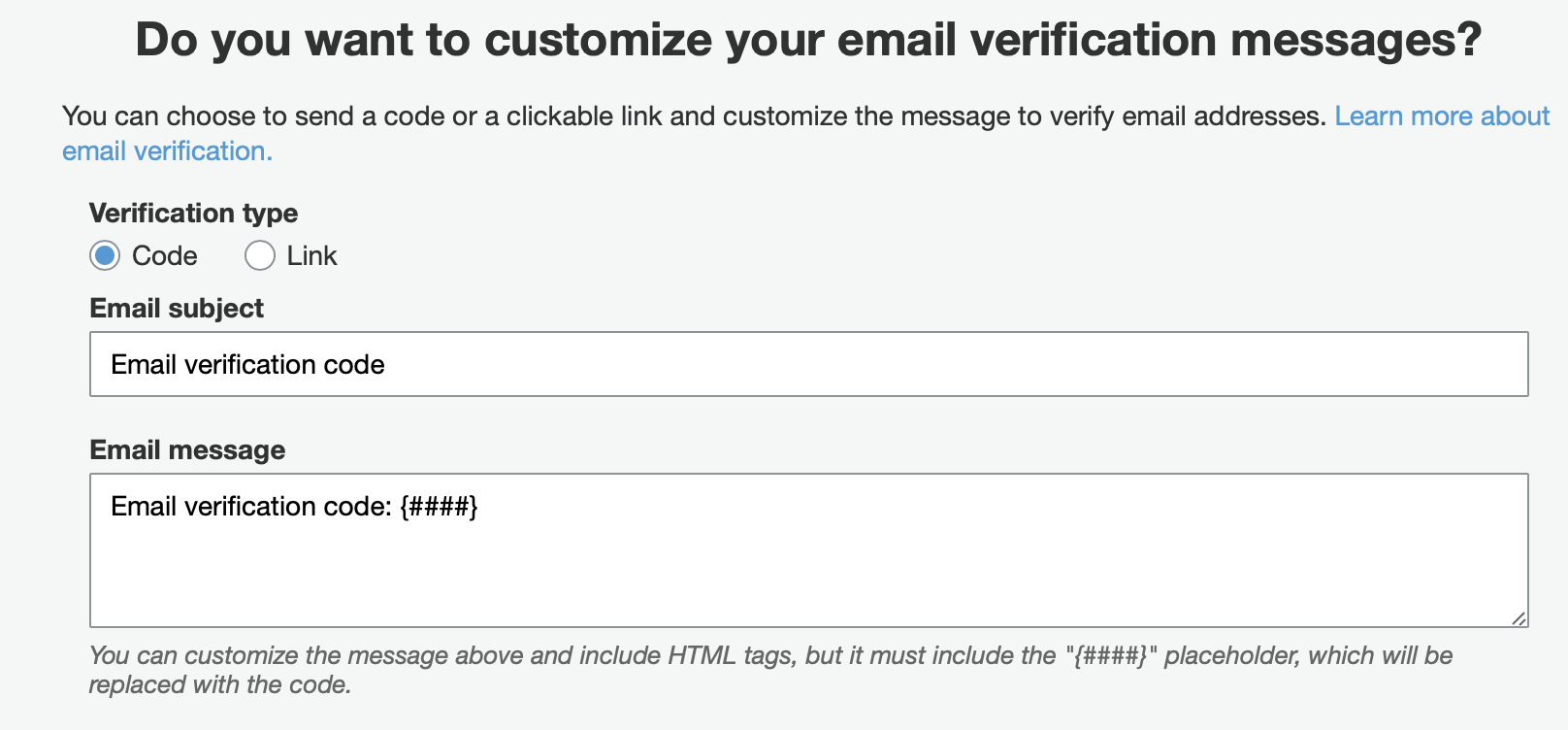Image resolution: width=1568 pixels, height=730 pixels.
Task: Select the Link verification type
Action: coord(259,255)
